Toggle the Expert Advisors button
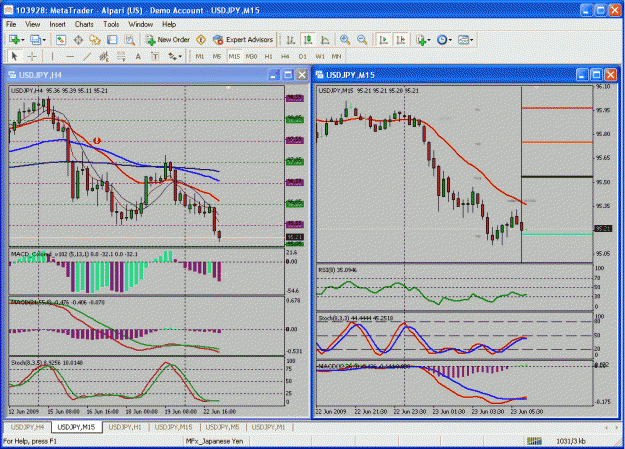Viewport: 625px width, 449px height. (243, 39)
